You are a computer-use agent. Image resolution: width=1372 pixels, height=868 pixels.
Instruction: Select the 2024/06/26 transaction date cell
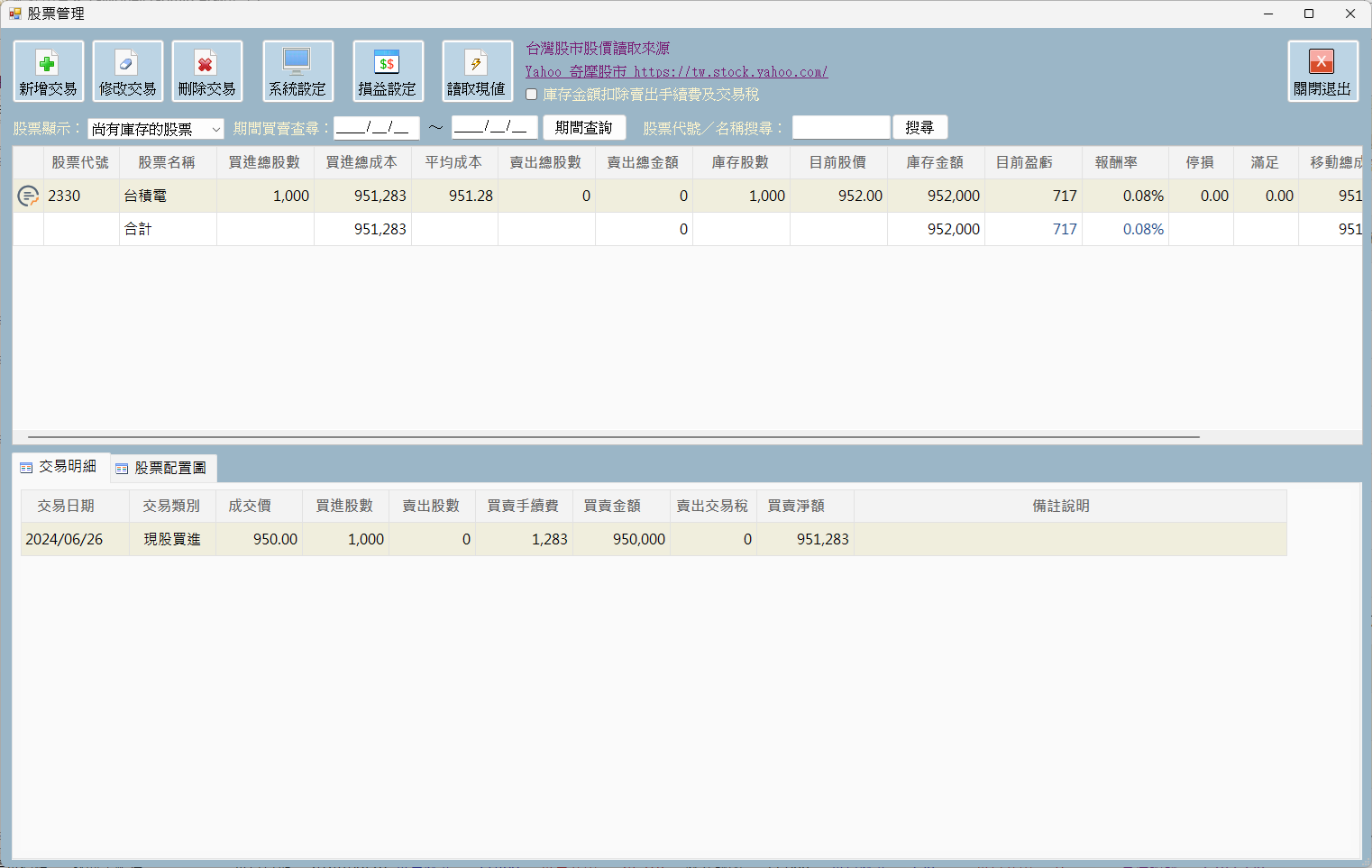[75, 539]
